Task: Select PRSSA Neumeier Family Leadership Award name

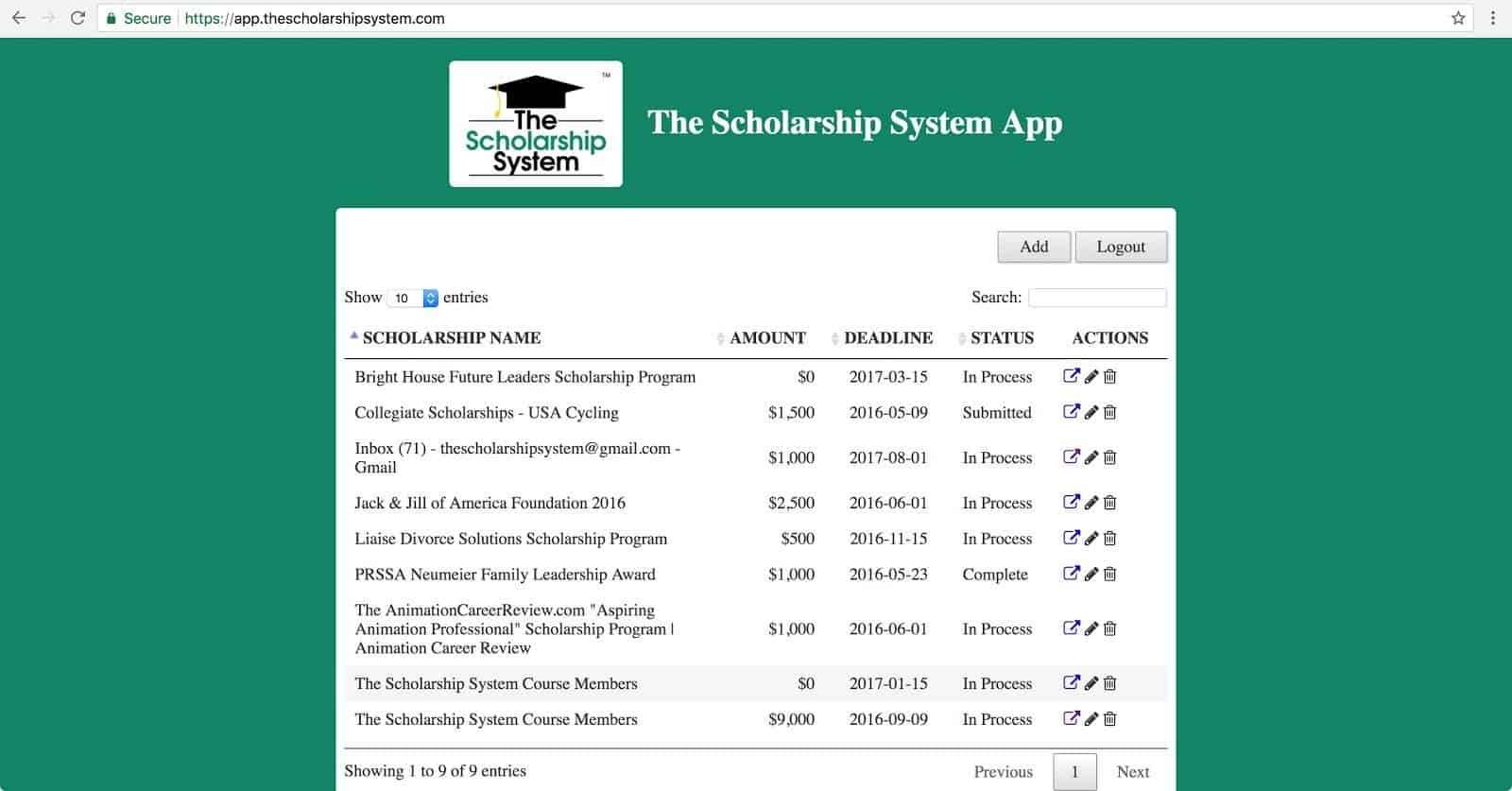Action: coord(505,575)
